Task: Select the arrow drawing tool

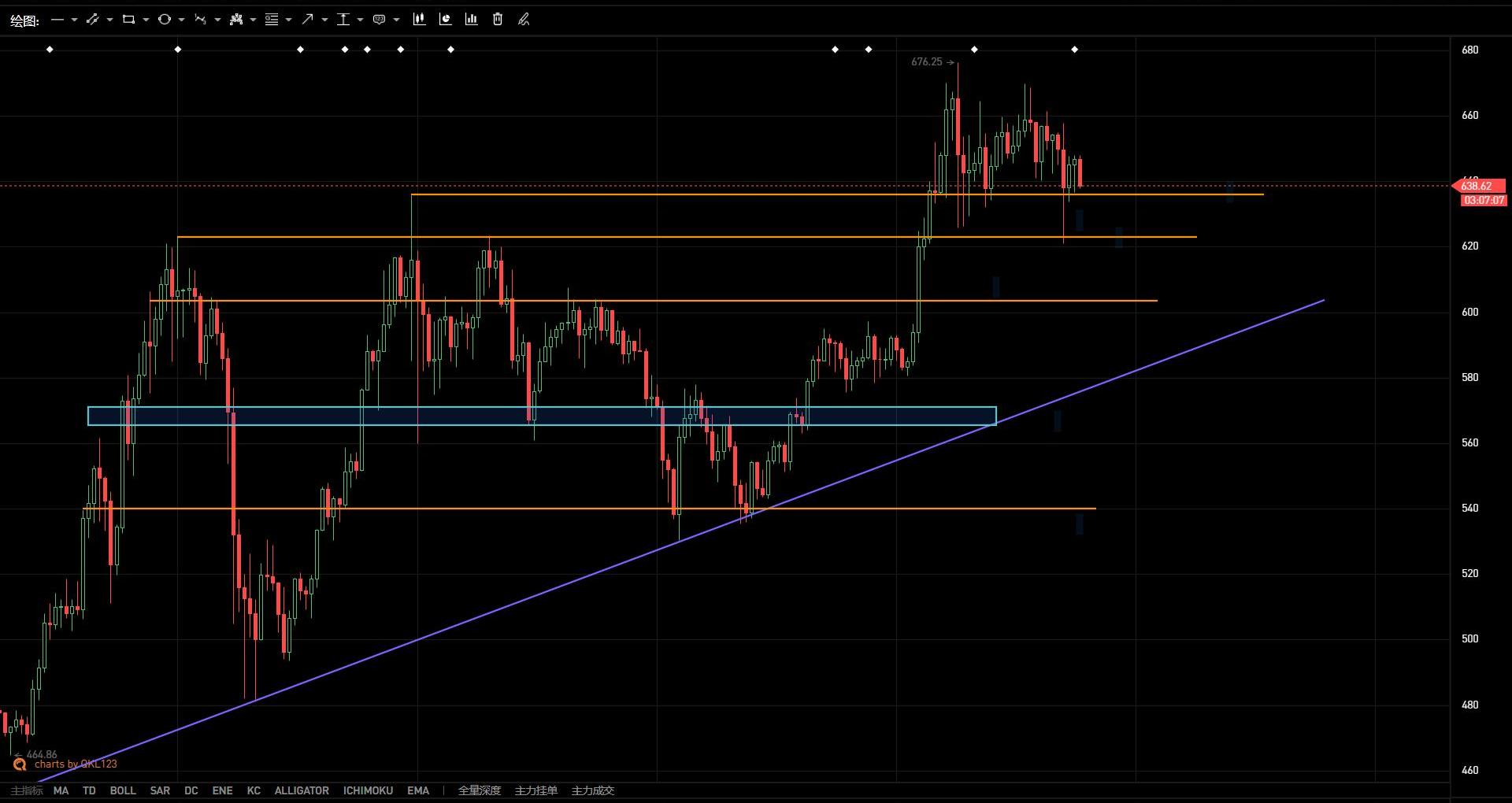Action: [x=307, y=20]
